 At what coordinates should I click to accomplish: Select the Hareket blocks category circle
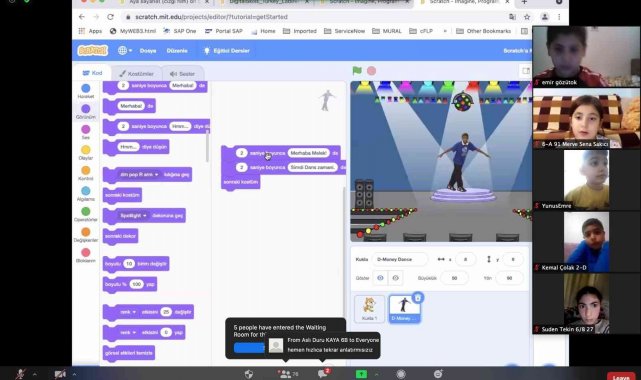85,88
